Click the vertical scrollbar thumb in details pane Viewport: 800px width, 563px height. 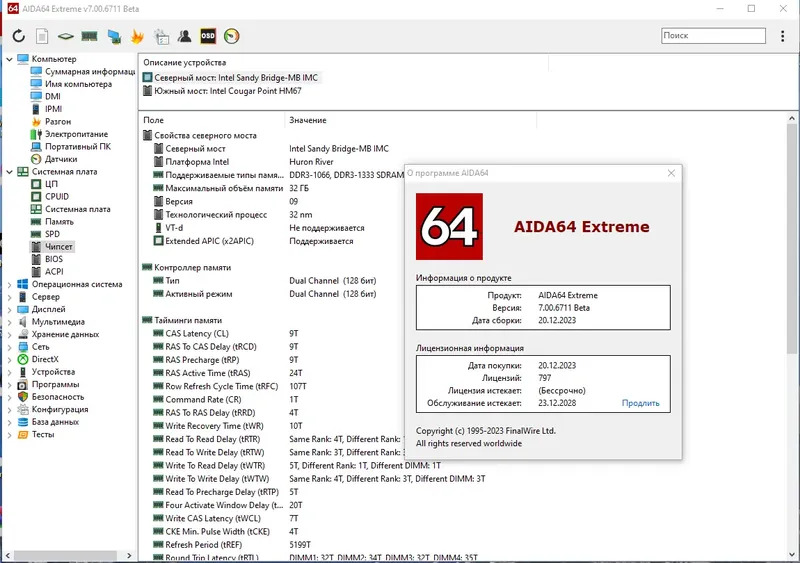[791, 238]
